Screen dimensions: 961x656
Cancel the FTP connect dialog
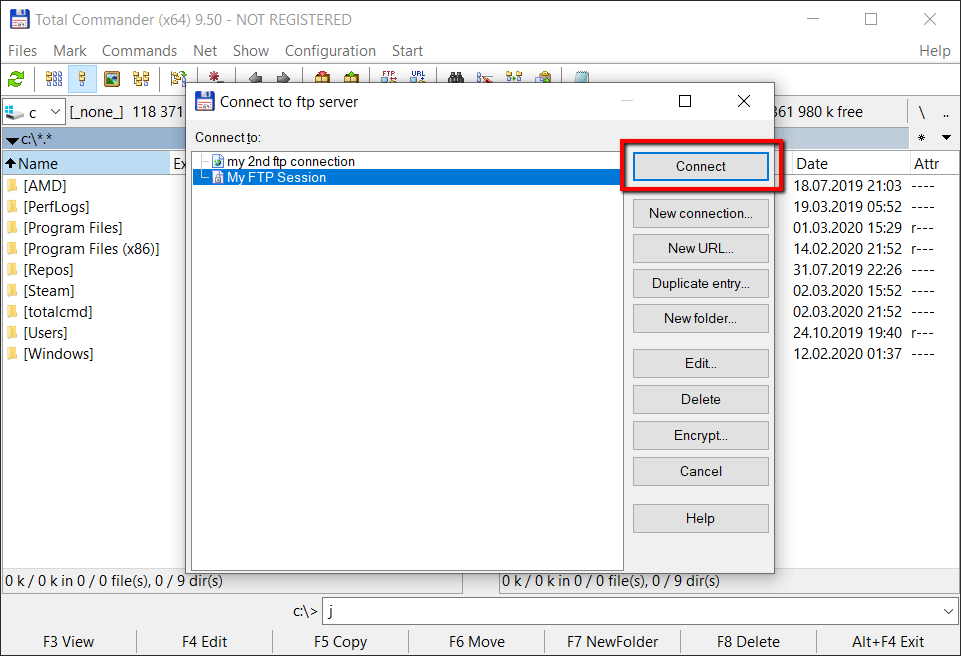click(701, 471)
